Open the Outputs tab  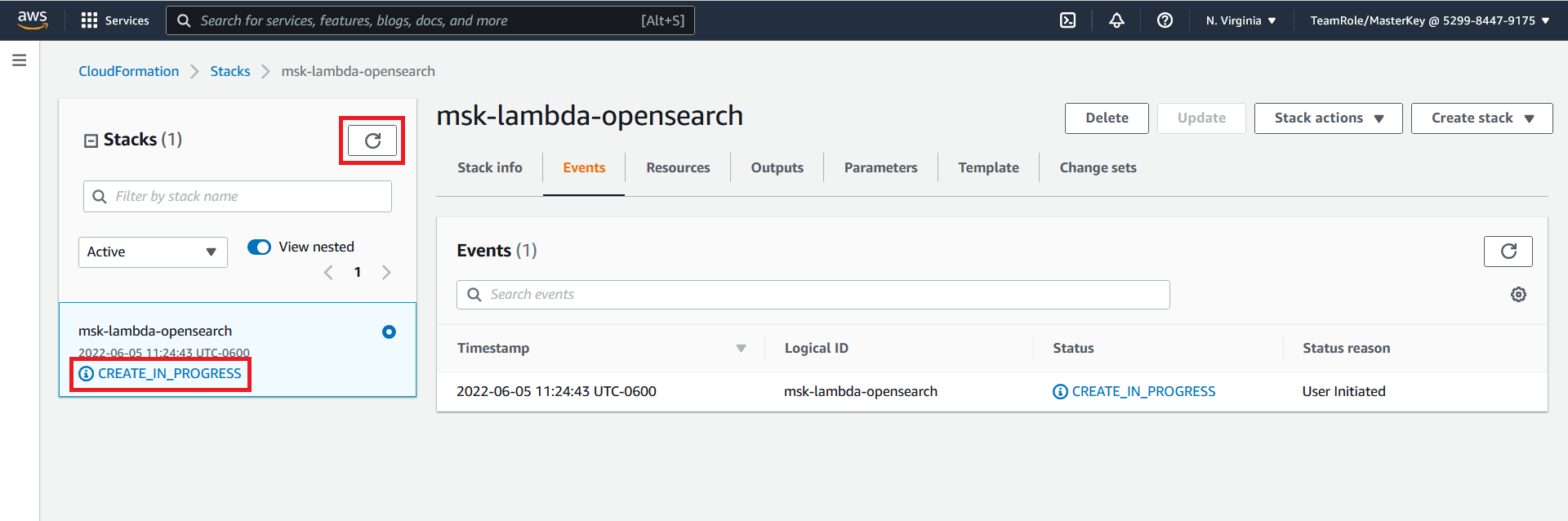coord(777,167)
